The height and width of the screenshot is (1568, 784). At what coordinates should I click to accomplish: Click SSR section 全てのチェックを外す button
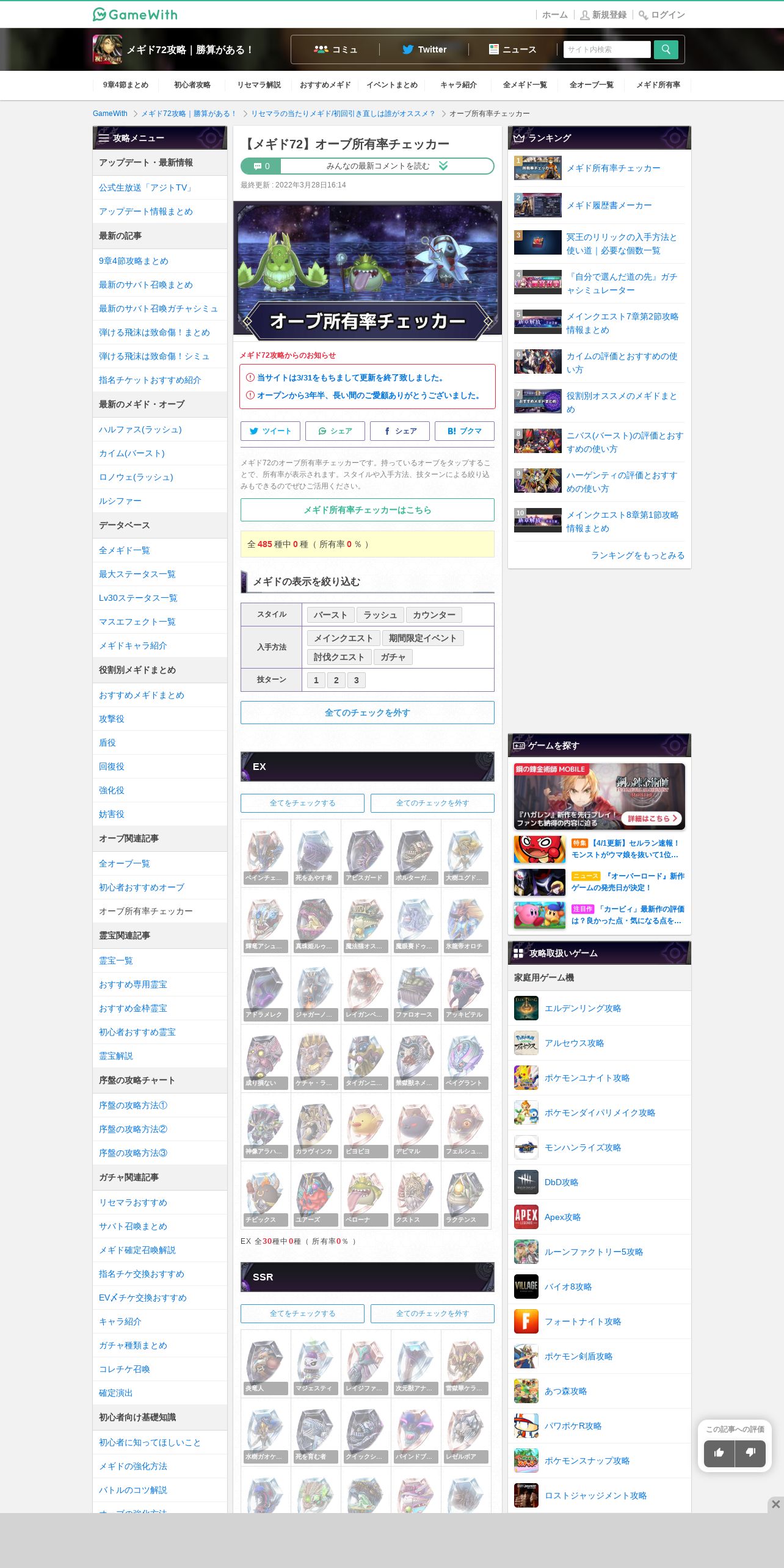[432, 1313]
